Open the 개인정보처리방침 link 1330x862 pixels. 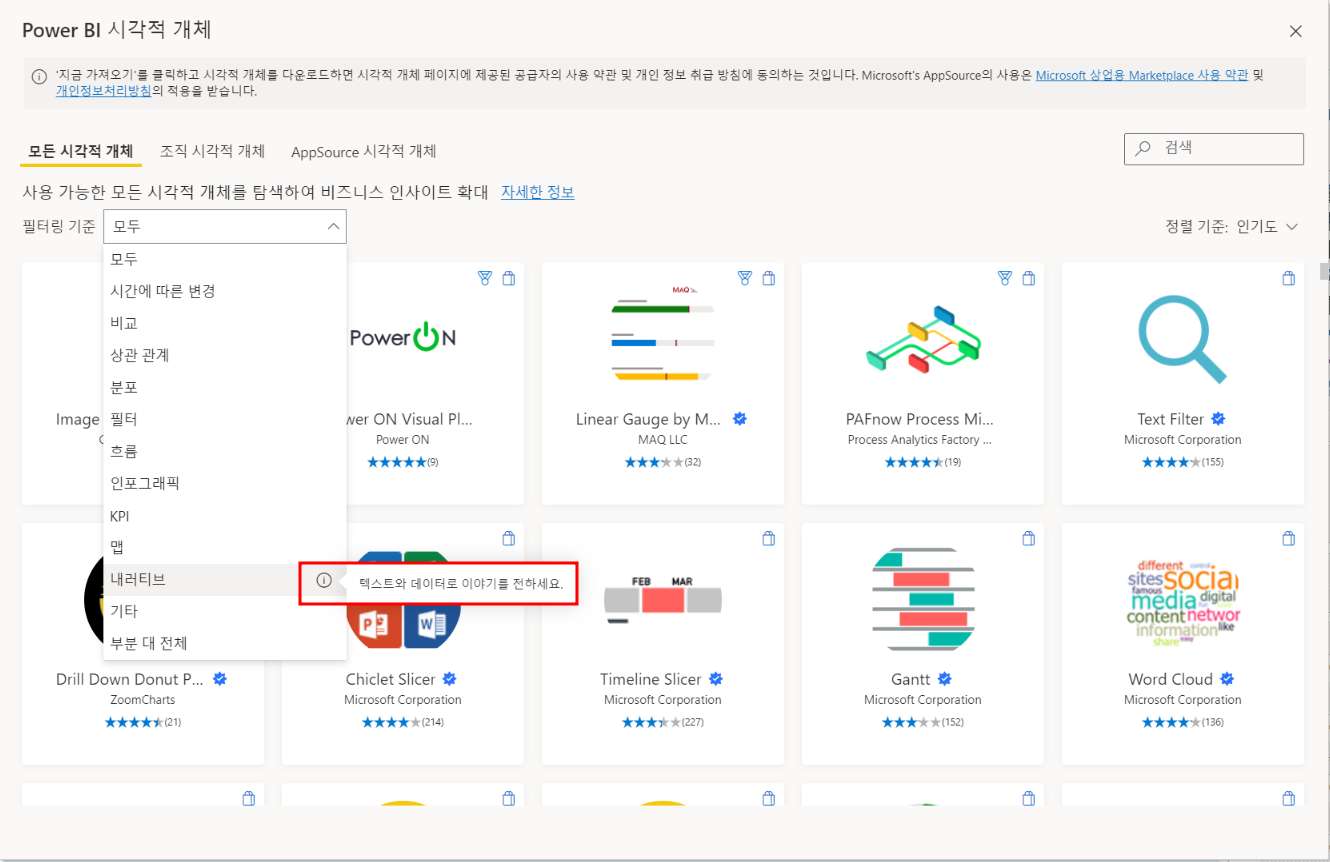tap(104, 91)
